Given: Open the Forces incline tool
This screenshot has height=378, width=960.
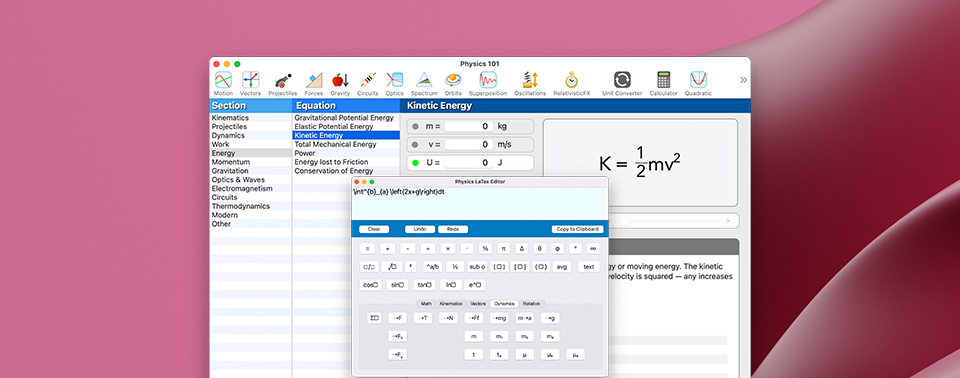Looking at the screenshot, I should click(x=314, y=84).
